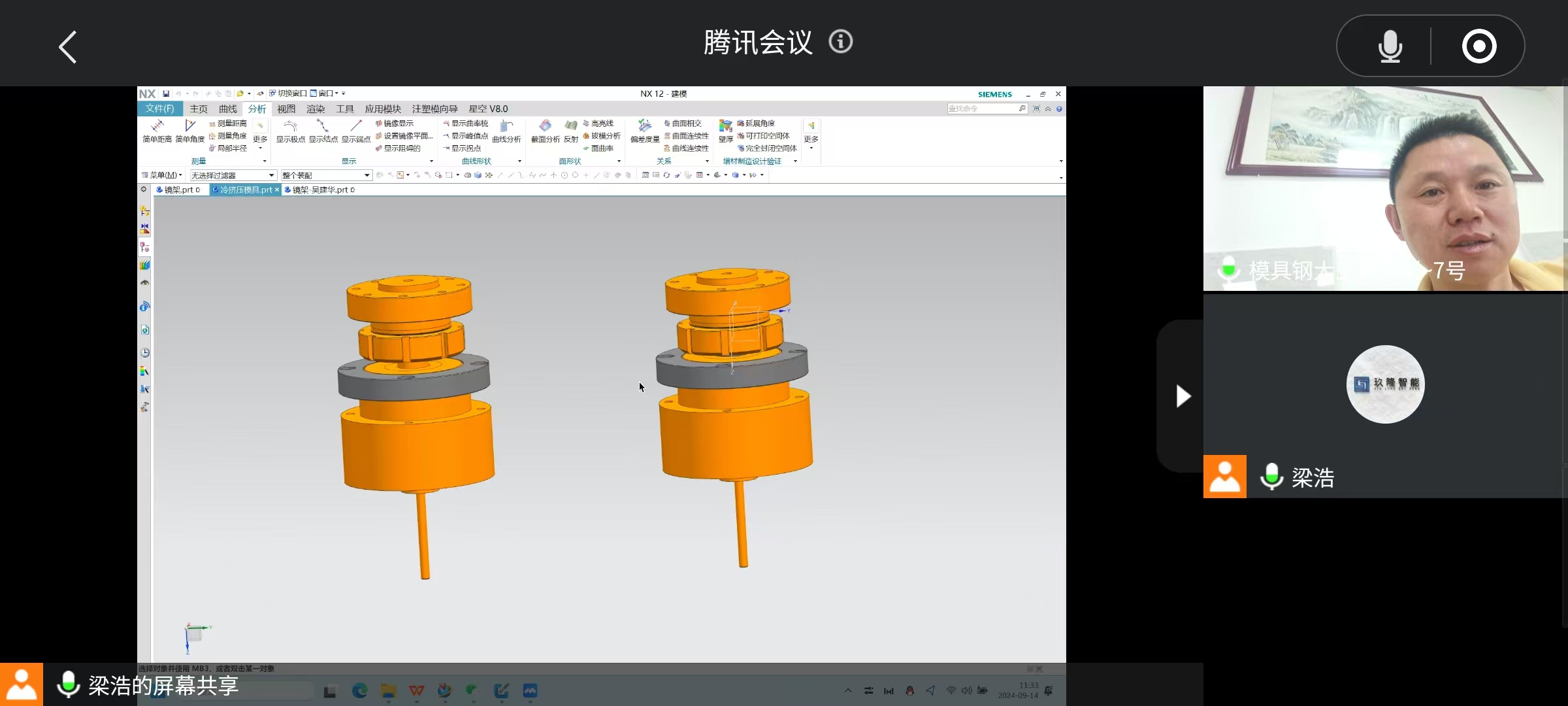
Task: Click the 显示极点 icon
Action: tap(290, 129)
